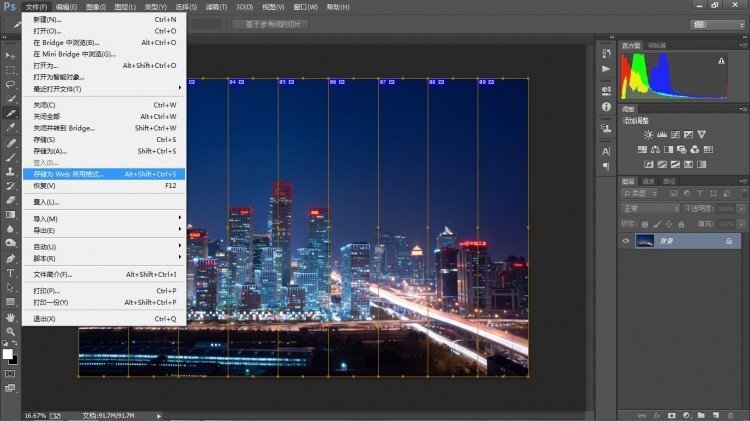Open the 正常 blend mode dropdown

point(650,208)
